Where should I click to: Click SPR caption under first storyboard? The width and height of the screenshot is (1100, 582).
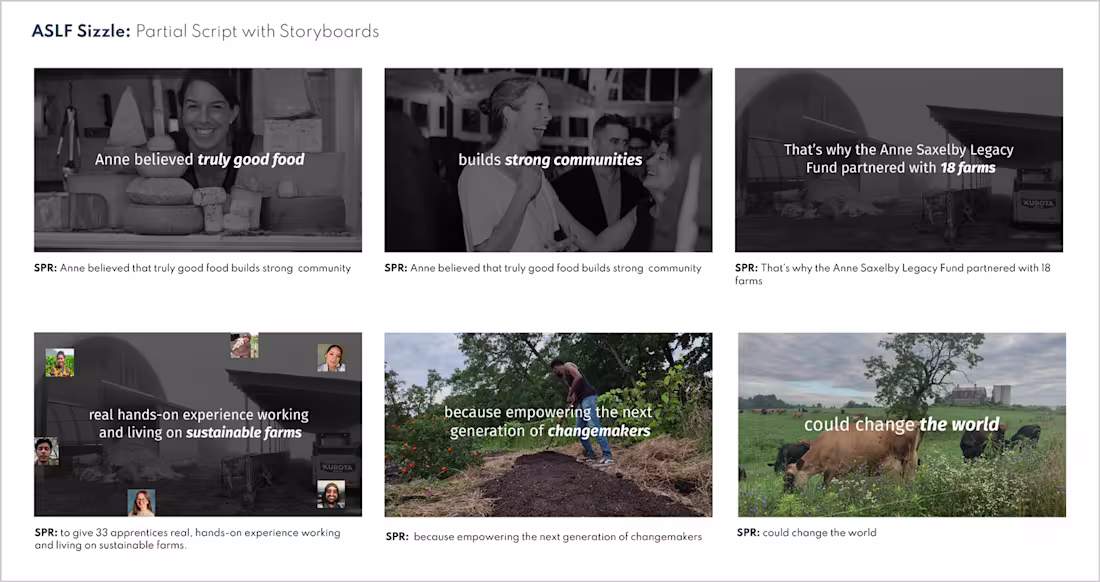[x=192, y=268]
